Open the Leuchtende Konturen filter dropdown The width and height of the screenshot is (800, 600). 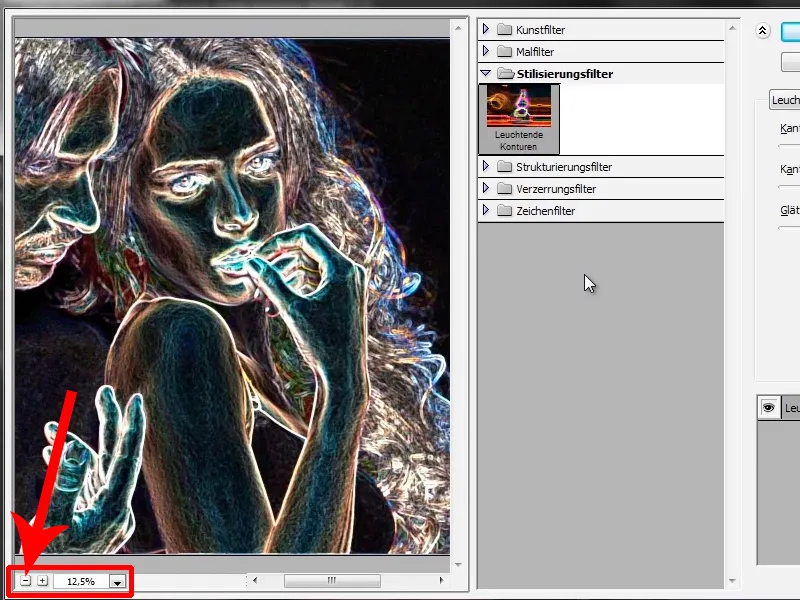(x=785, y=100)
